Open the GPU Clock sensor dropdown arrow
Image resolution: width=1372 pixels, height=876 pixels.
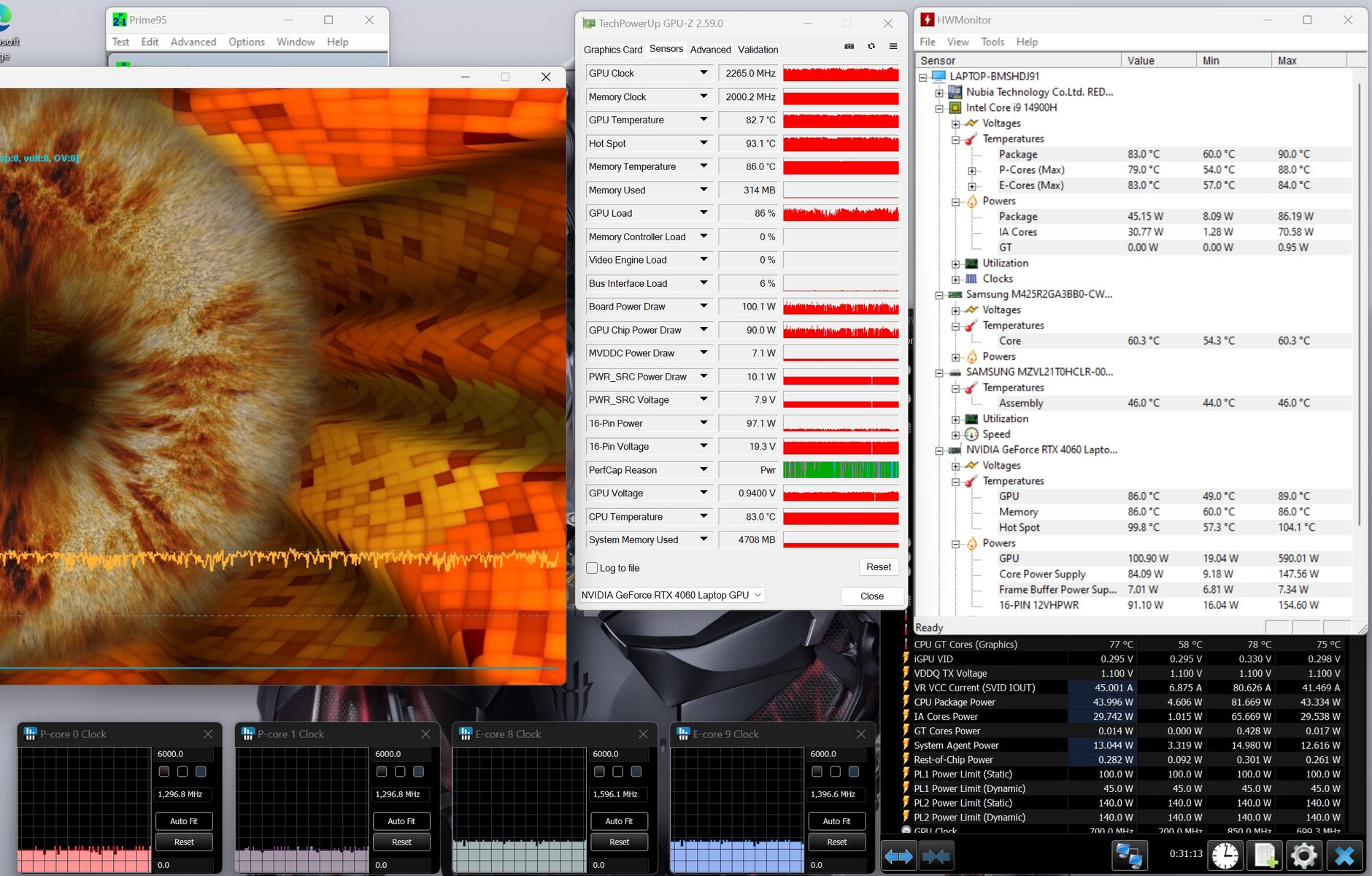pyautogui.click(x=704, y=73)
